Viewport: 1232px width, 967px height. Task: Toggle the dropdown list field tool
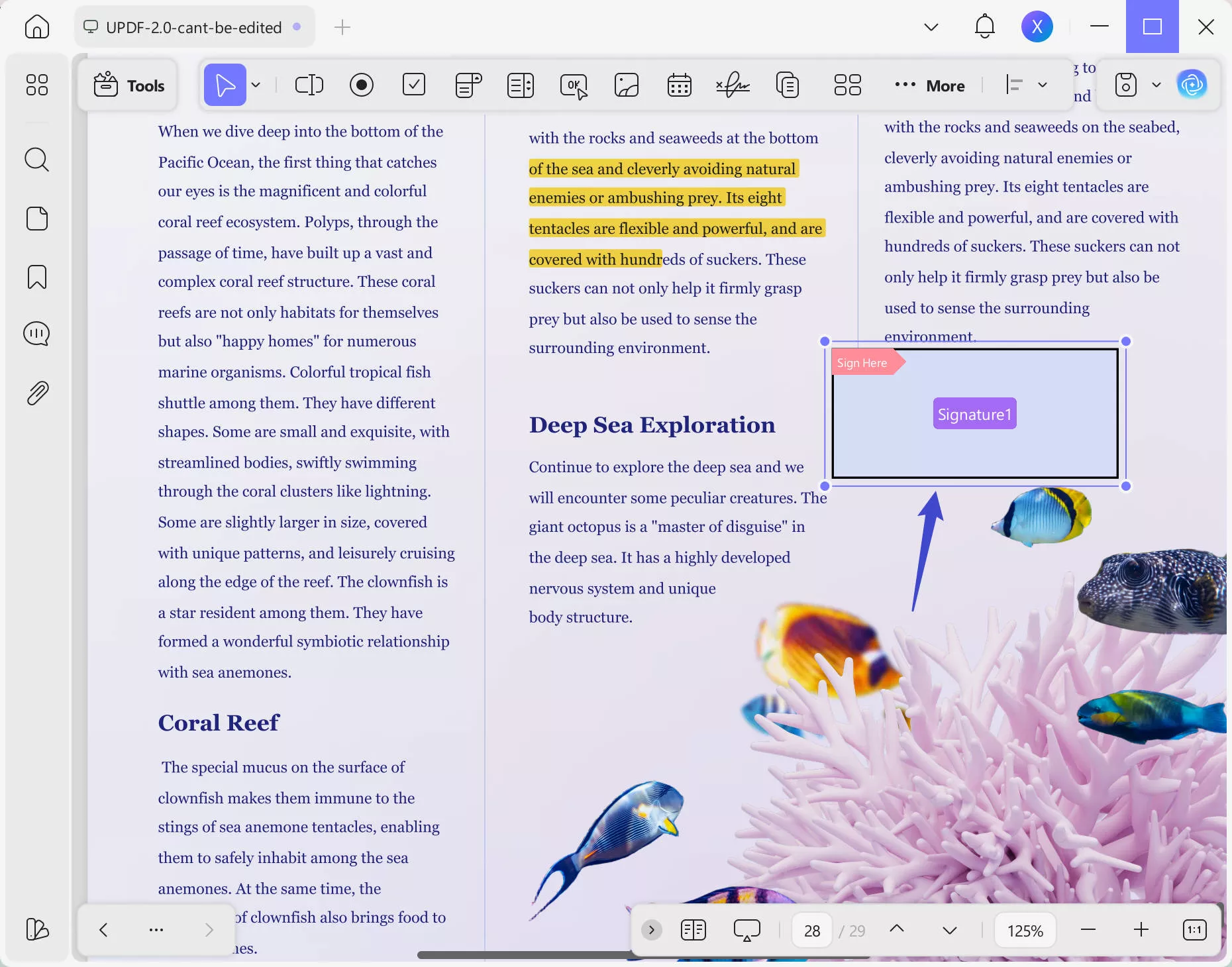click(x=468, y=85)
